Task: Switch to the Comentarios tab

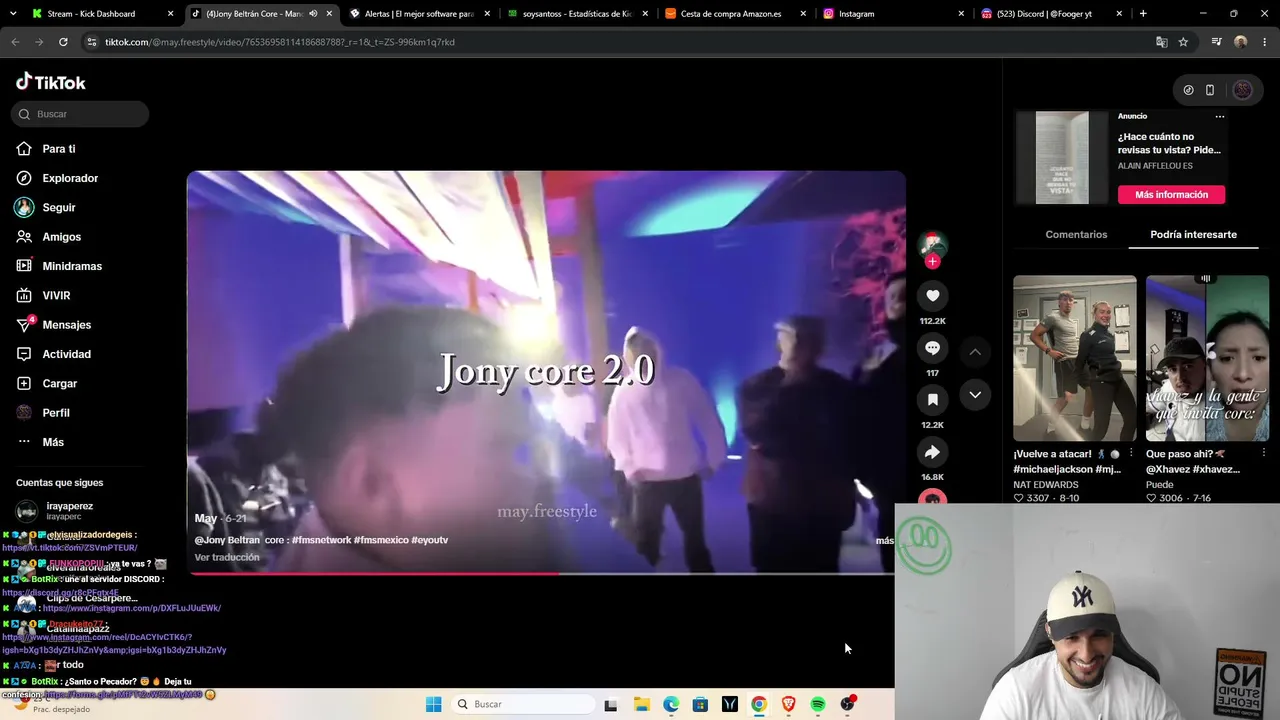Action: pos(1076,235)
